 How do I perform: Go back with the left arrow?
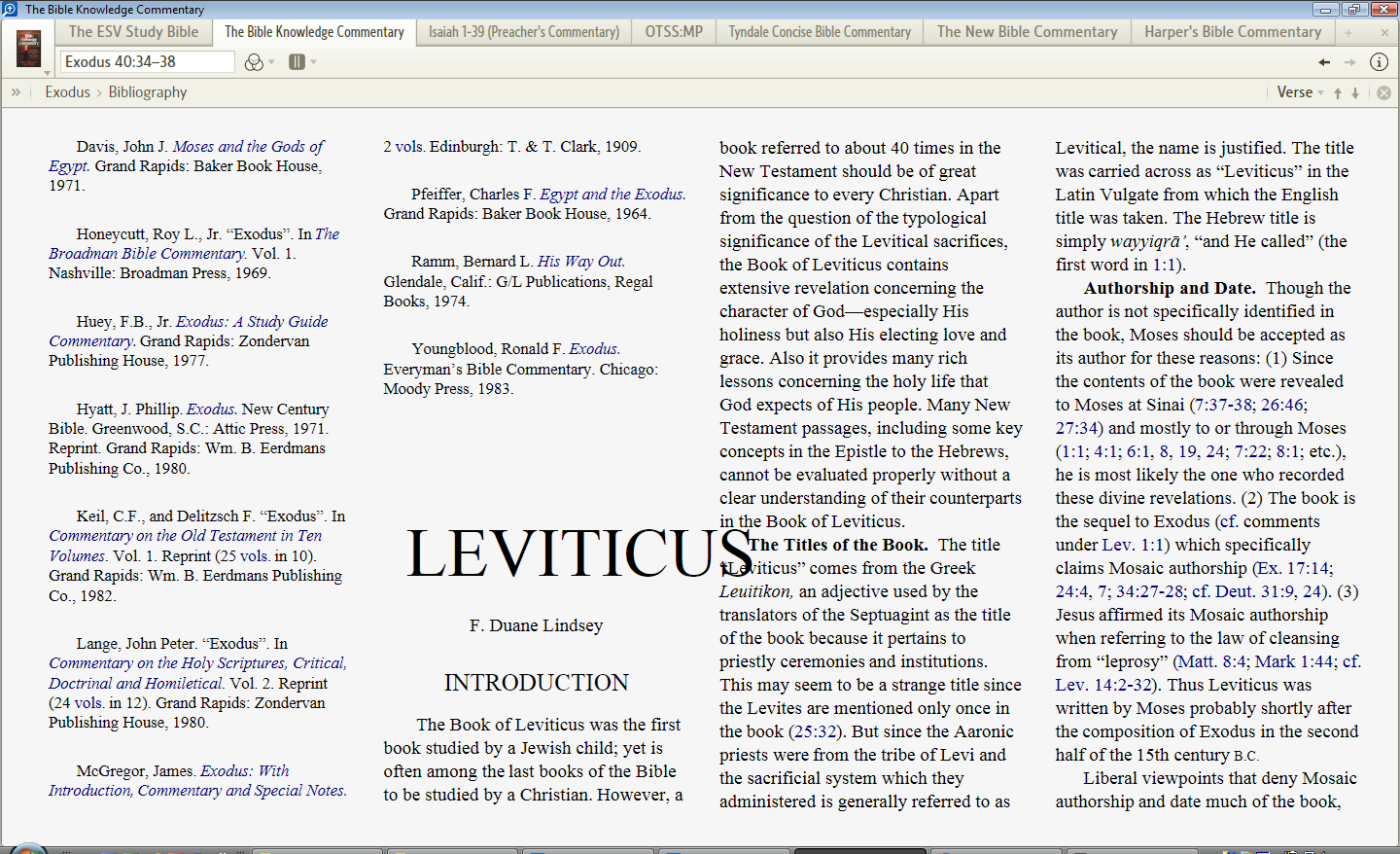1324,62
